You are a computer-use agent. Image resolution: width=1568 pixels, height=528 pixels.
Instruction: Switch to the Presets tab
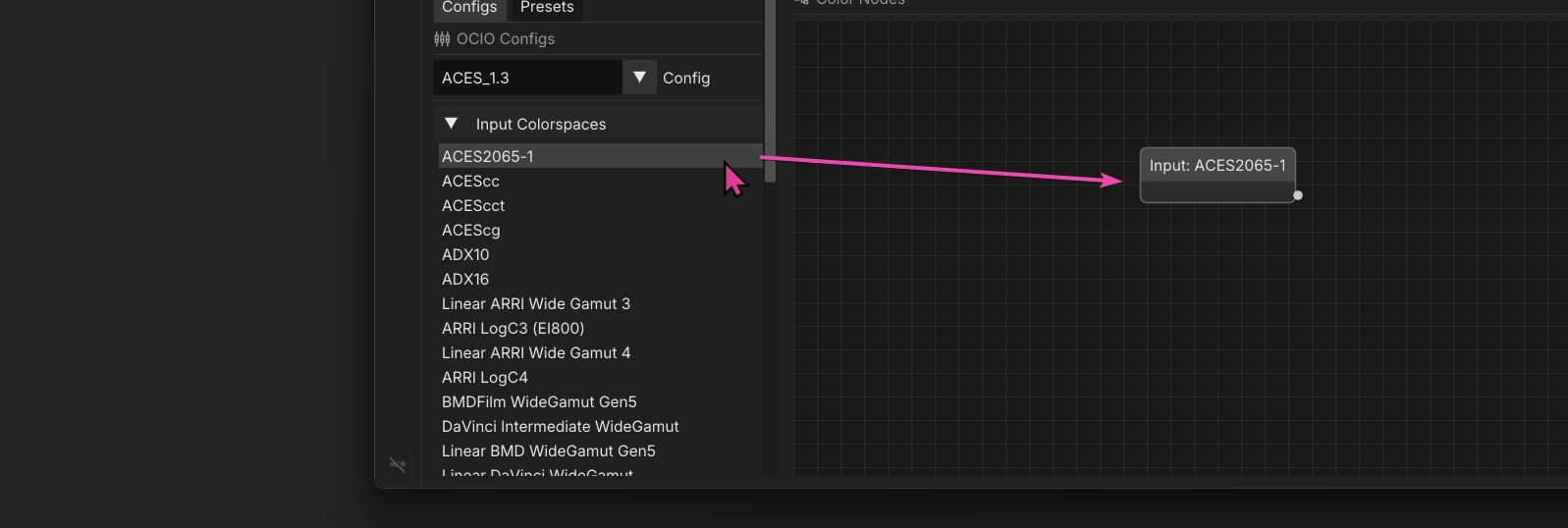click(547, 8)
